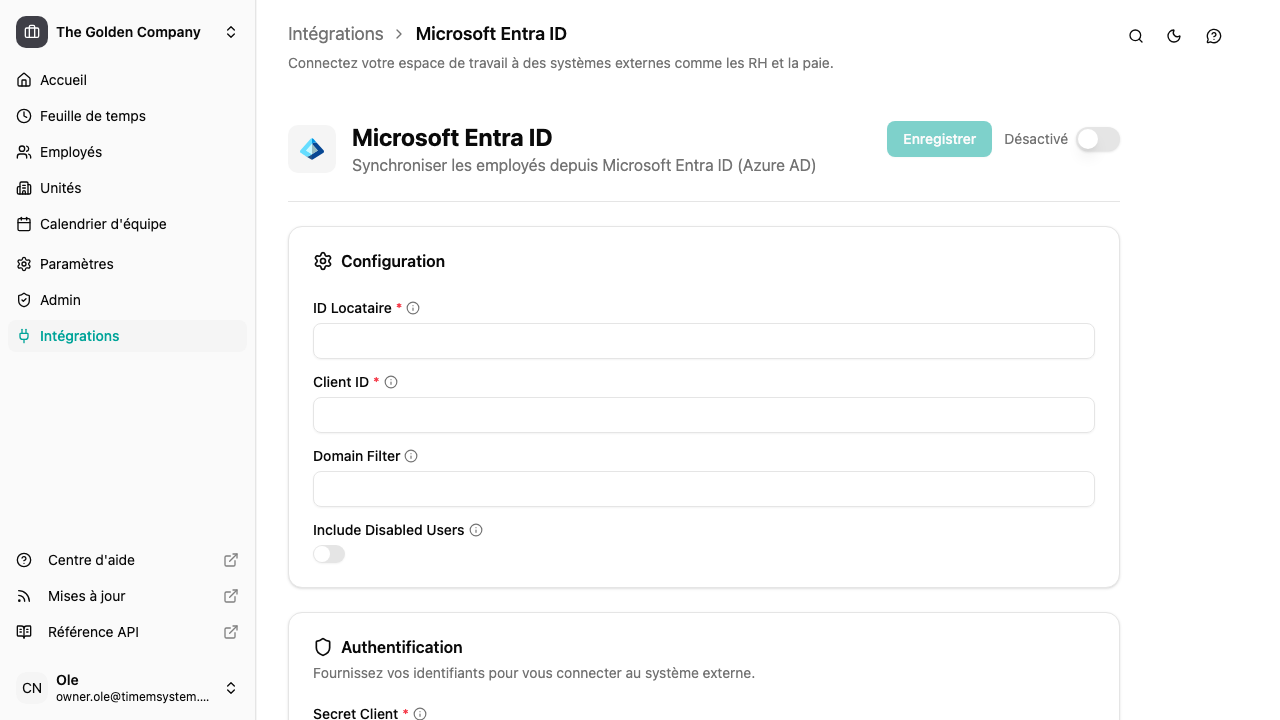
Task: Click the Domain Filter info icon
Action: pos(411,456)
